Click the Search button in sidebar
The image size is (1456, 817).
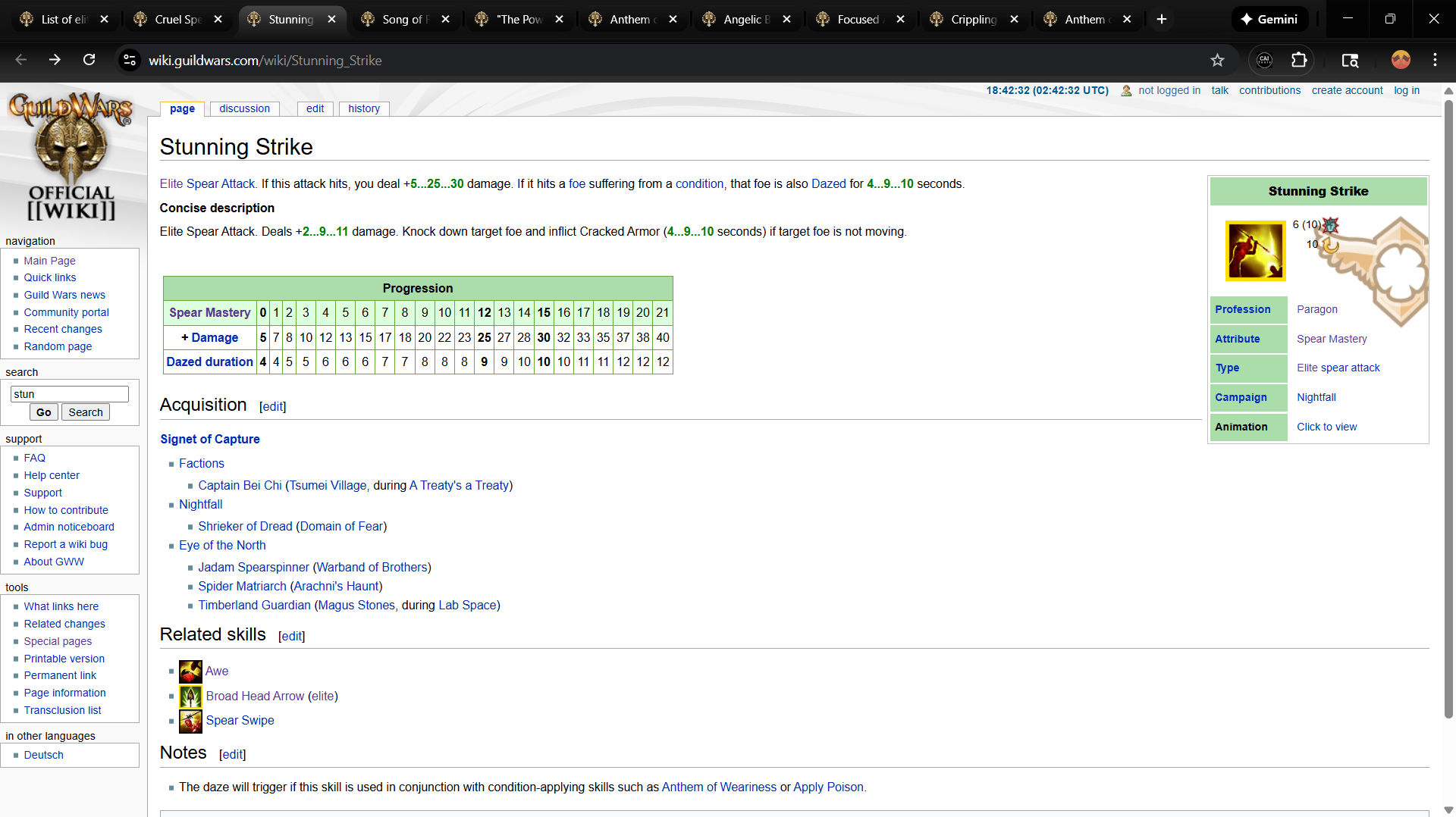(86, 412)
